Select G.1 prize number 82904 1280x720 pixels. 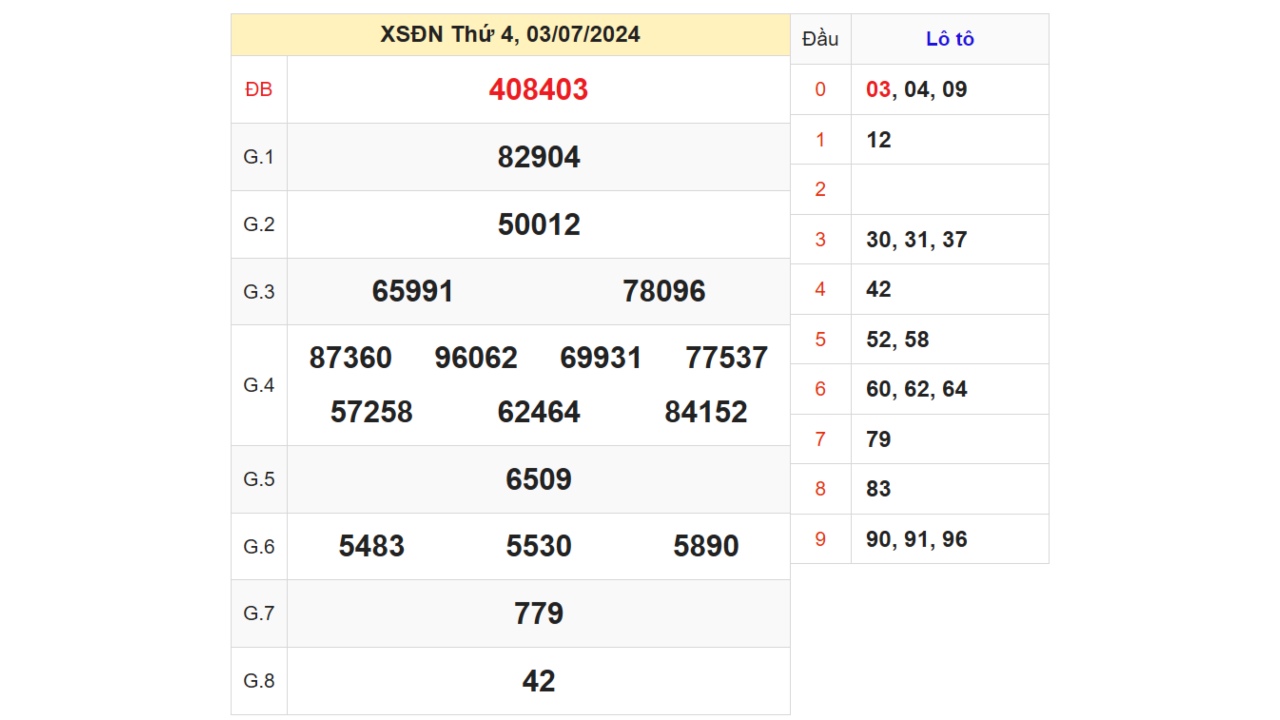538,157
